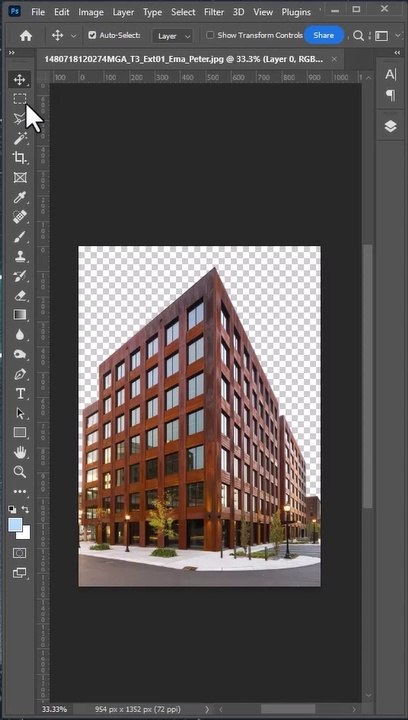Select the Move tool in toolbar
Screen dimensions: 408x720
pyautogui.click(x=19, y=80)
